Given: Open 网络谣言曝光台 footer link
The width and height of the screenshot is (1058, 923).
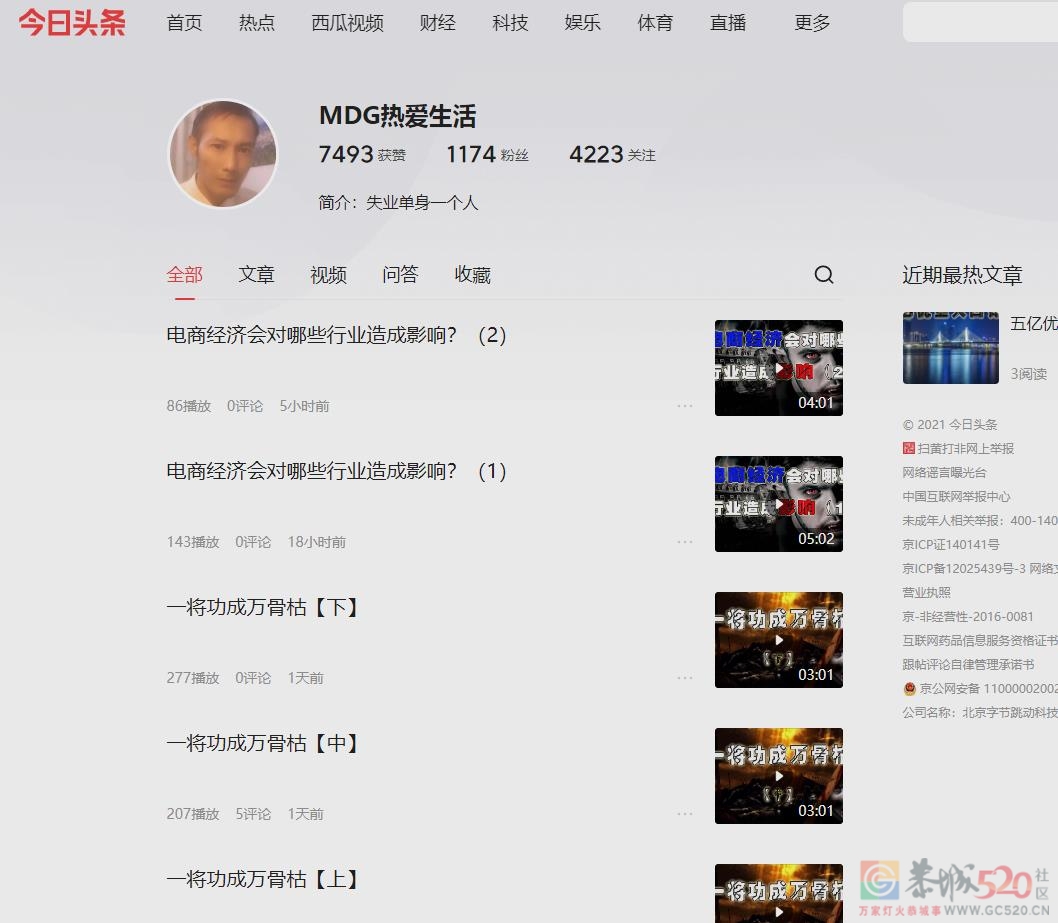Looking at the screenshot, I should pyautogui.click(x=945, y=472).
